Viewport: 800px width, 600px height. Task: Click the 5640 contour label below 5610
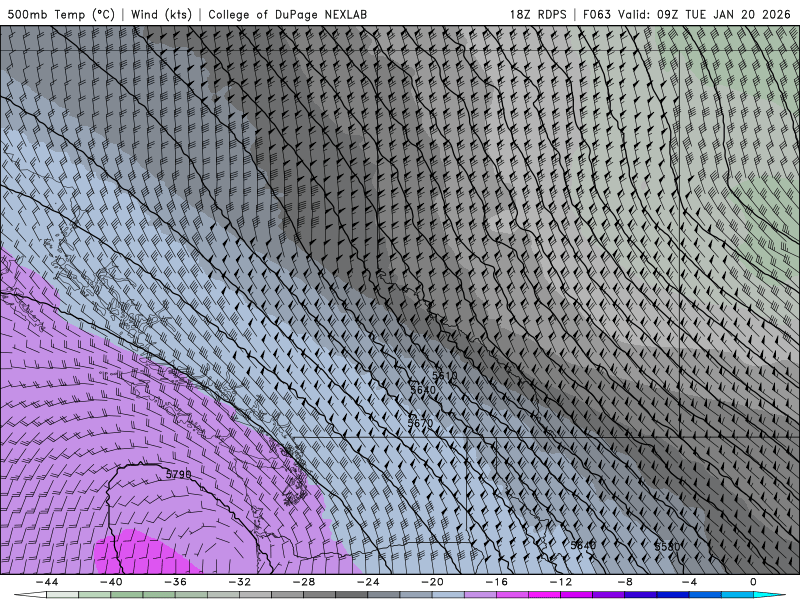(x=423, y=390)
